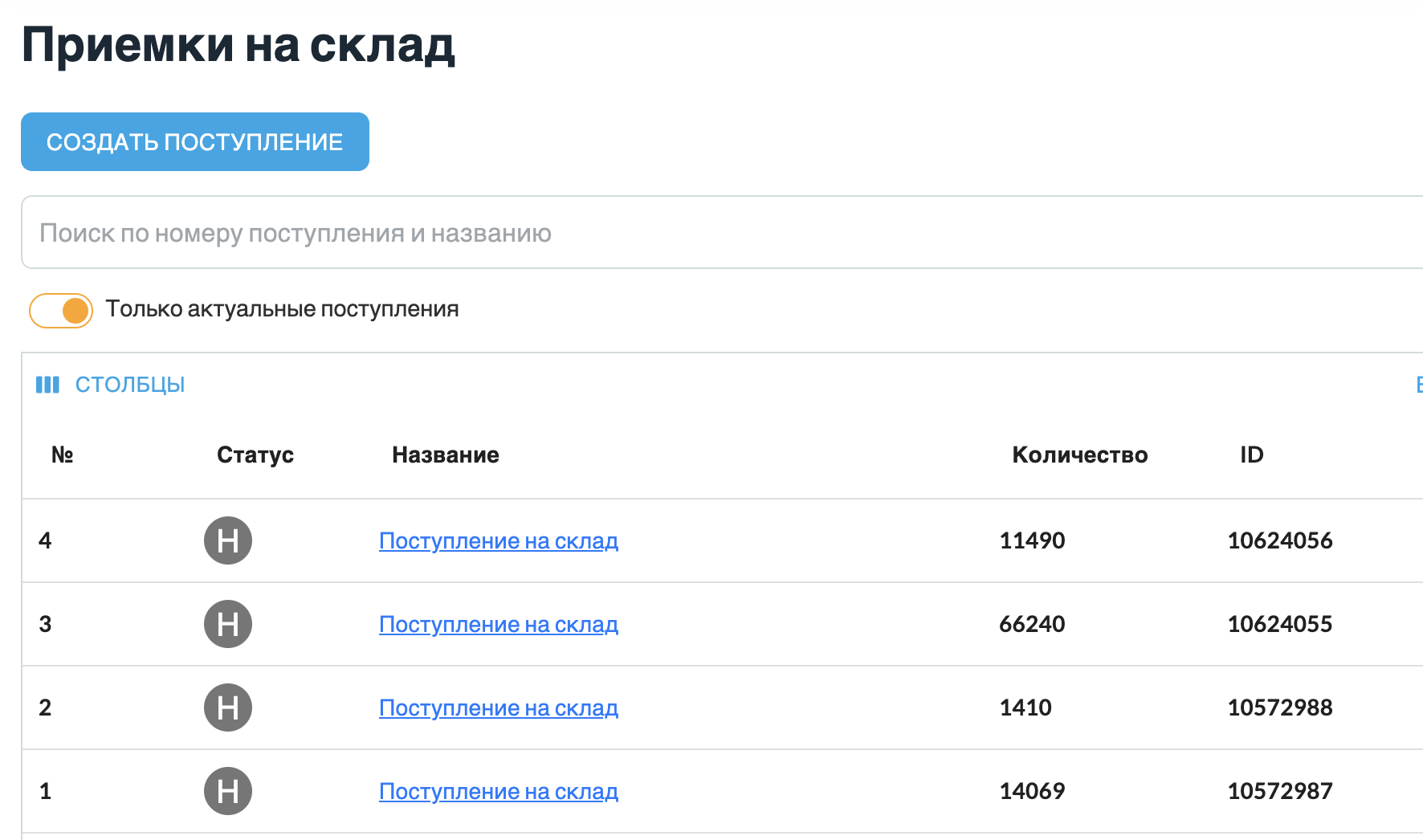Click the ID value 10572988

point(1280,707)
